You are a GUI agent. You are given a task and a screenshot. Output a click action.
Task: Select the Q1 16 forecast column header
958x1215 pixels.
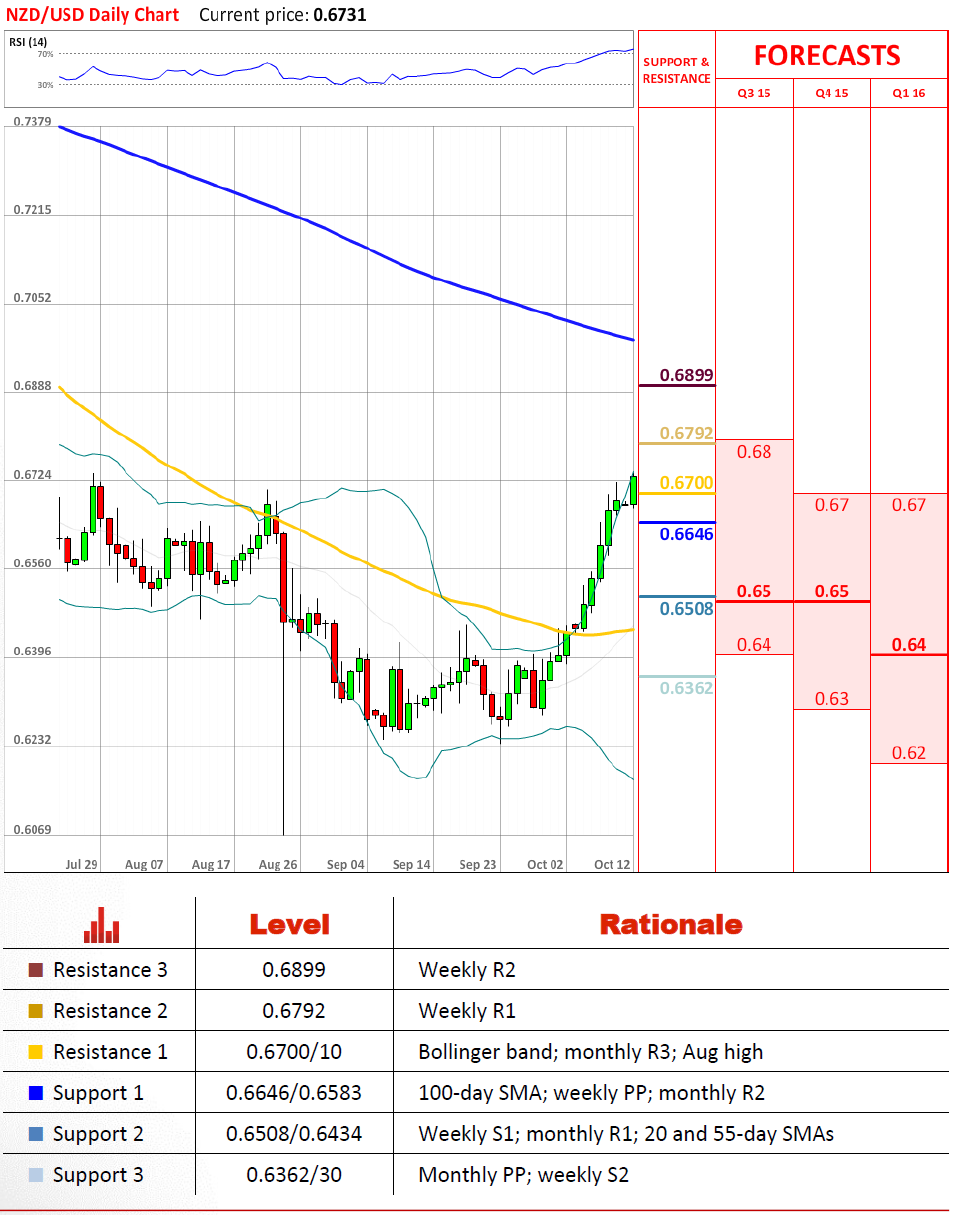coord(909,93)
